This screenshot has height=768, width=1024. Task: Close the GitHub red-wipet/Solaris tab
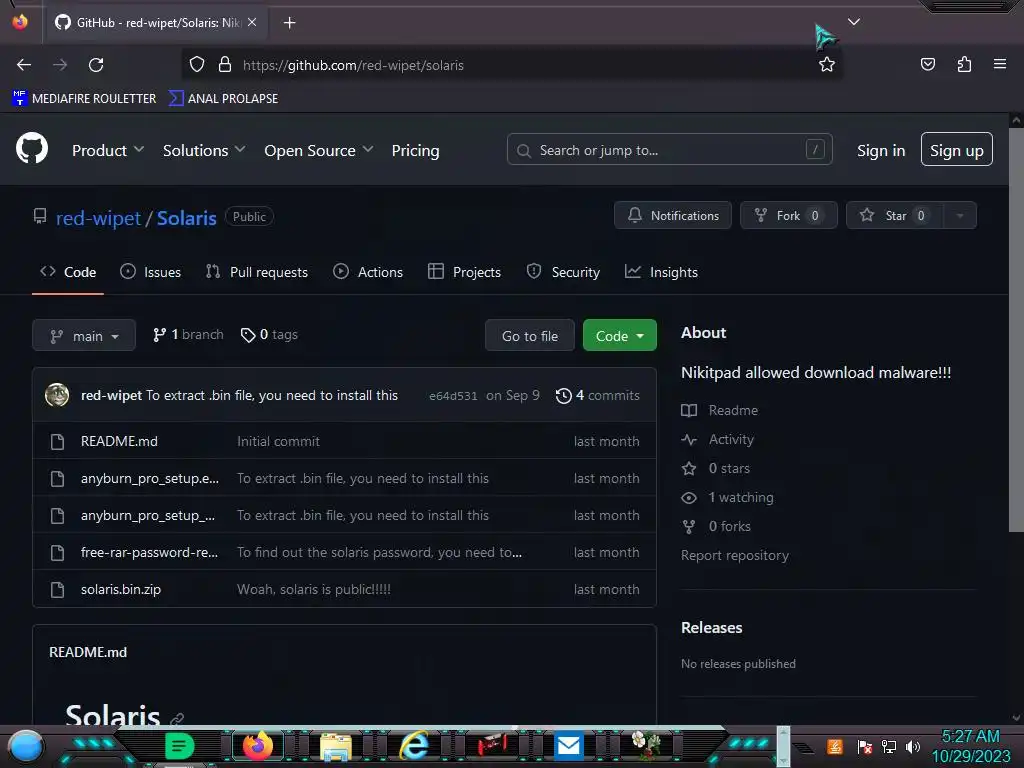(x=252, y=22)
